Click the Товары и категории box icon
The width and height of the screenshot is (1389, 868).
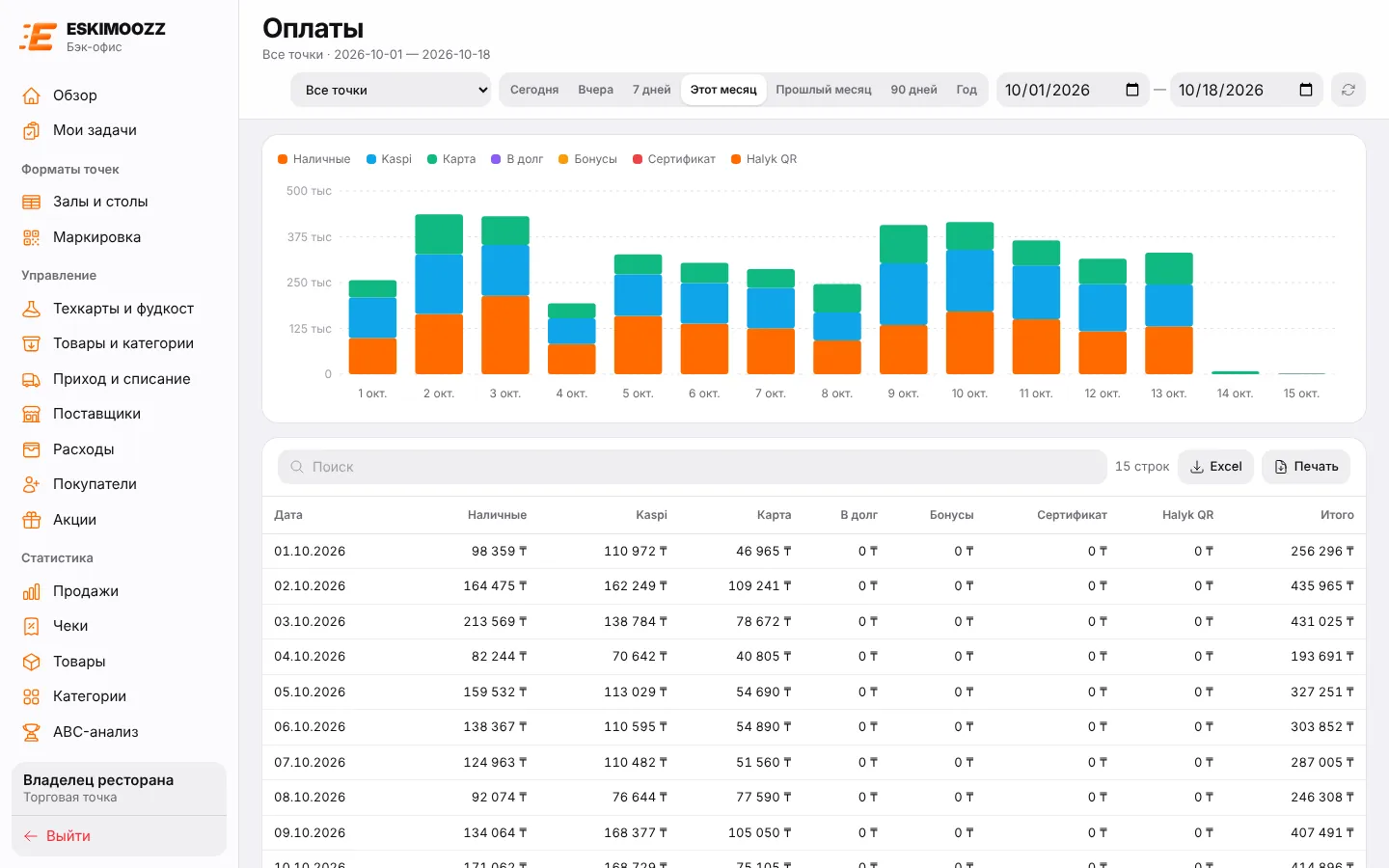(32, 343)
